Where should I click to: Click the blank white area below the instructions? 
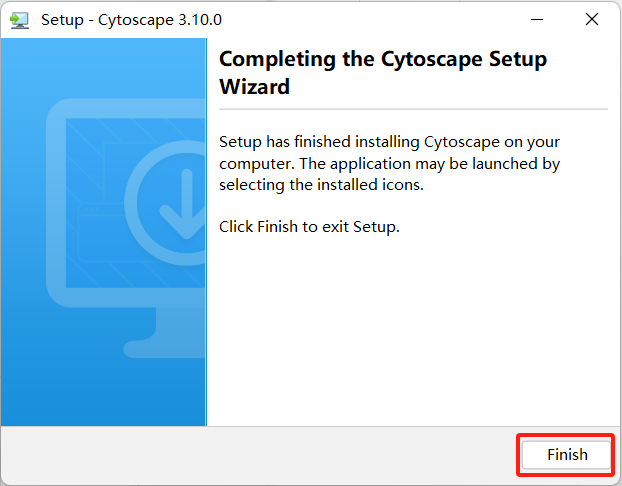click(412, 330)
